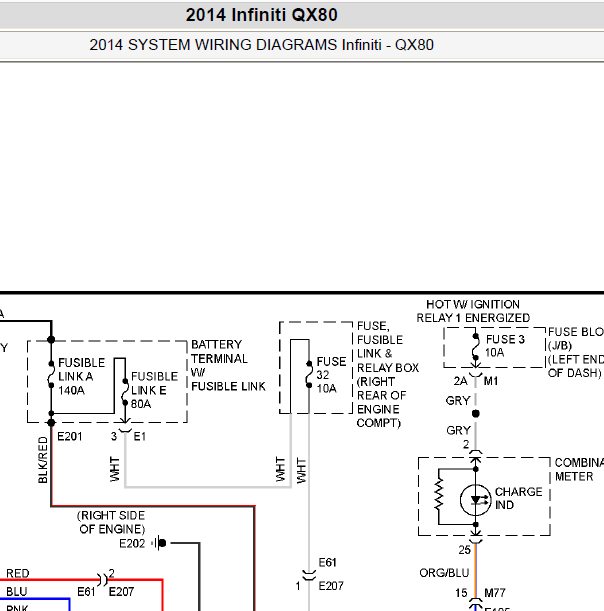Click the 'FUSE 32 10A' label
This screenshot has width=604, height=611.
pos(331,375)
